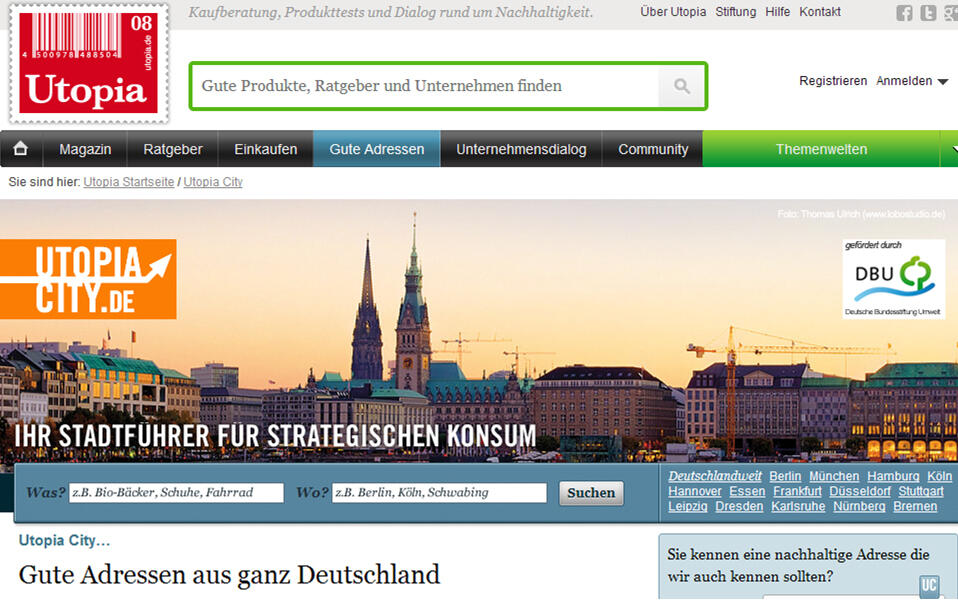Image resolution: width=958 pixels, height=603 pixels.
Task: Click the red Utopia stamp logo
Action: [x=88, y=62]
